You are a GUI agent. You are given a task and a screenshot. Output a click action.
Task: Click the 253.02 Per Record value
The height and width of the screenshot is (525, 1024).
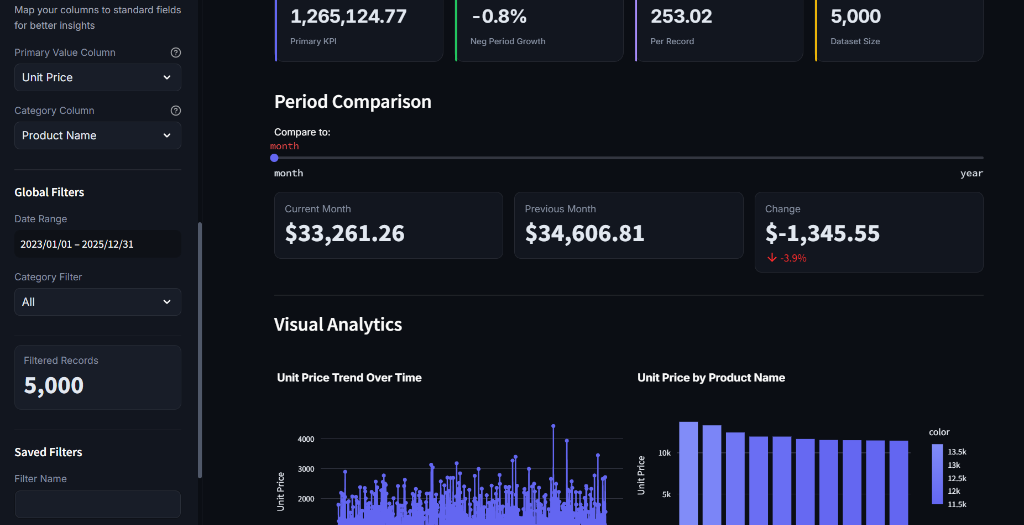coord(681,16)
